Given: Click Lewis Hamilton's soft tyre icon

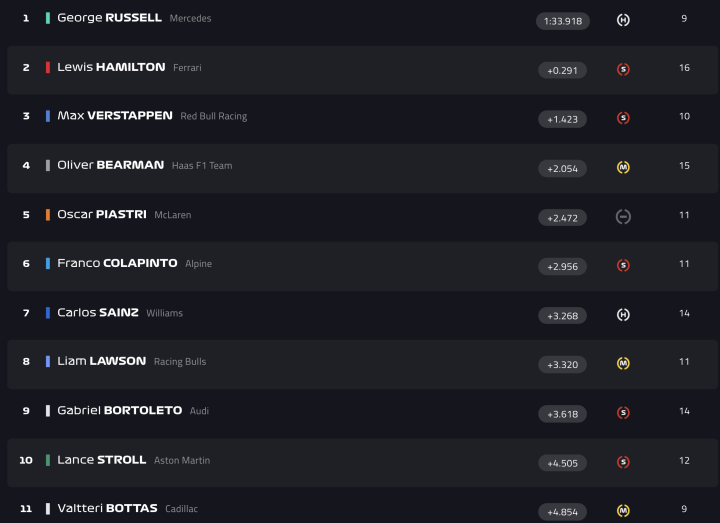Looking at the screenshot, I should pos(623,70).
